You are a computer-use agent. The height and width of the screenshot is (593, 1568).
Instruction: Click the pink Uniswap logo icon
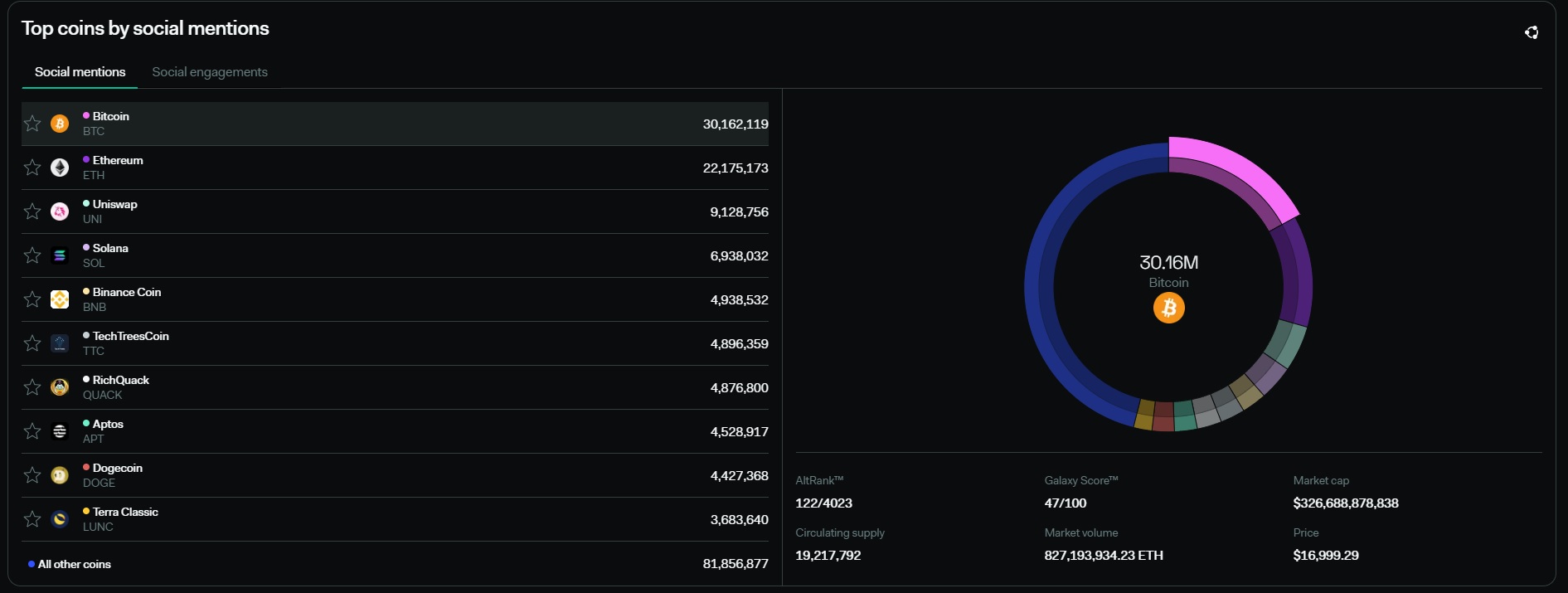click(x=60, y=211)
